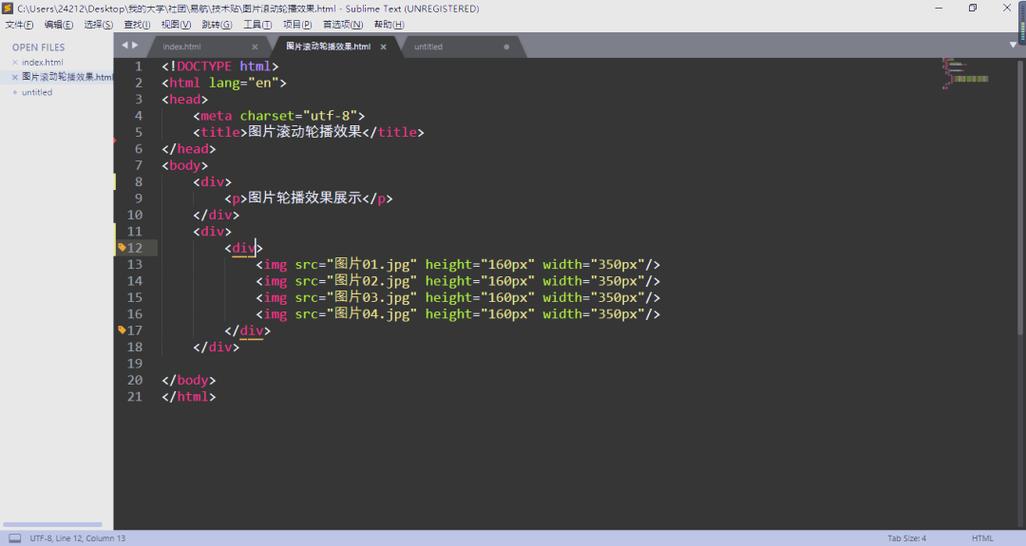Close index.html in Open Files sidebar
This screenshot has height=546, width=1026.
15,62
